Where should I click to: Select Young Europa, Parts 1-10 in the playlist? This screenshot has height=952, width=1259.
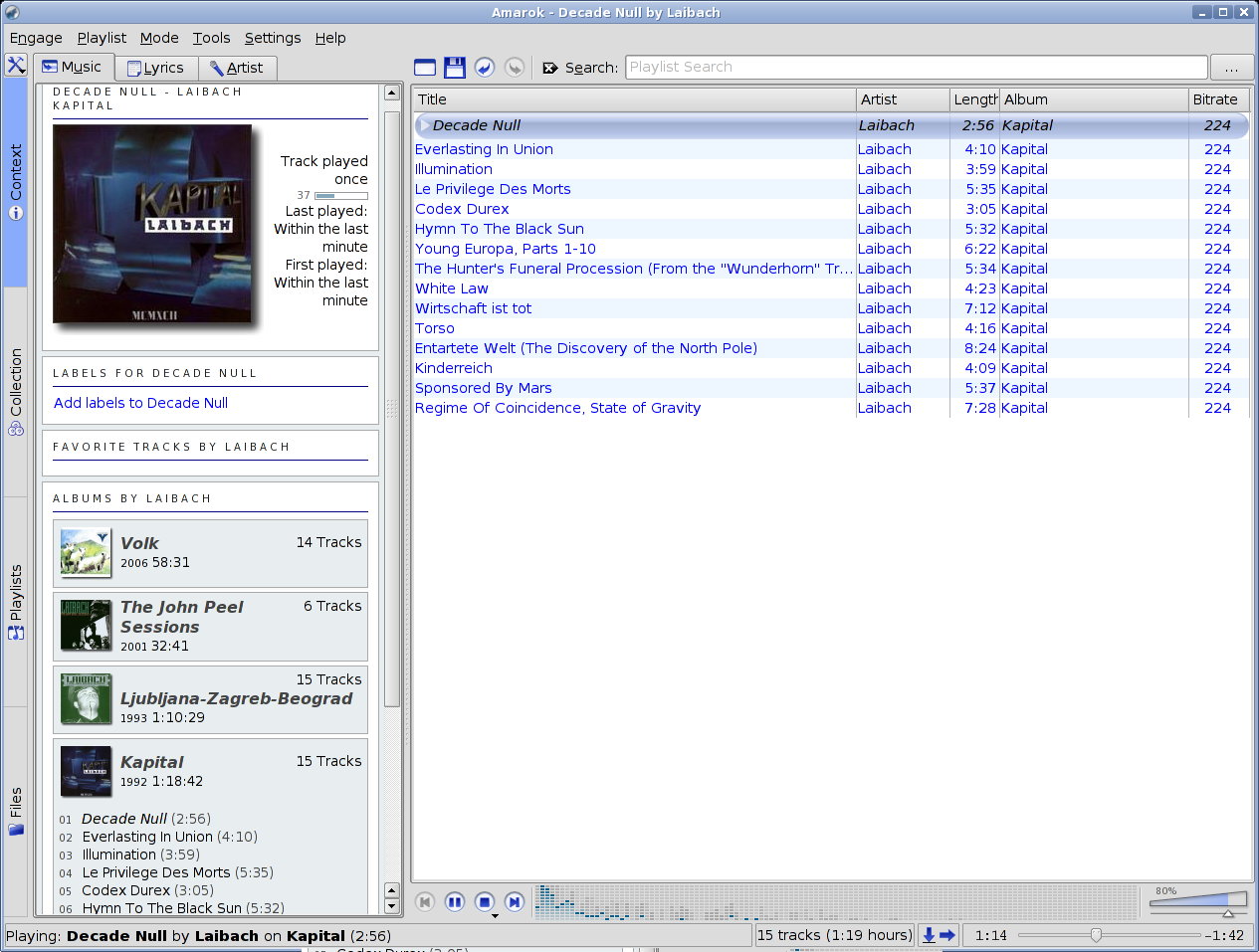[830, 249]
